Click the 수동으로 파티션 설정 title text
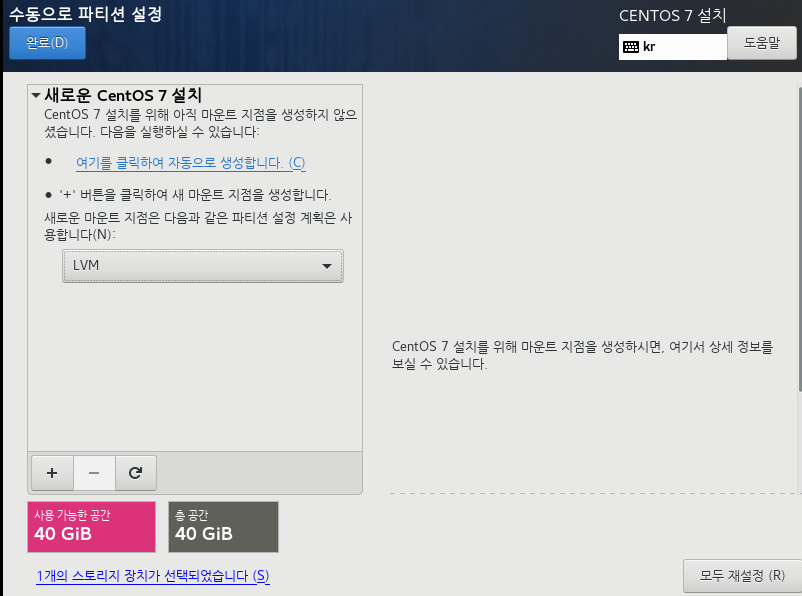The image size is (802, 596). point(85,14)
